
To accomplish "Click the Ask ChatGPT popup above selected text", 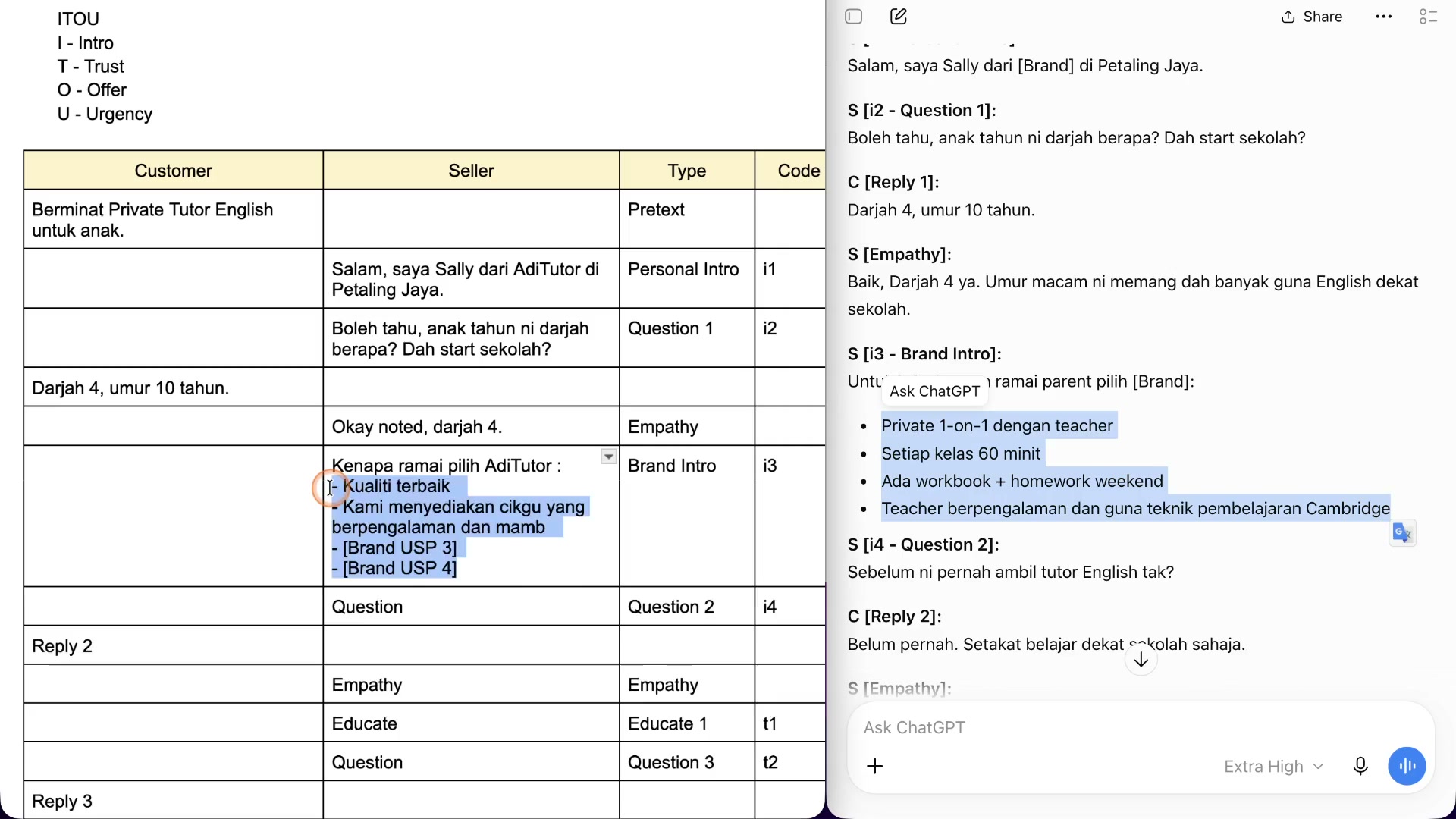I will pyautogui.click(x=935, y=391).
